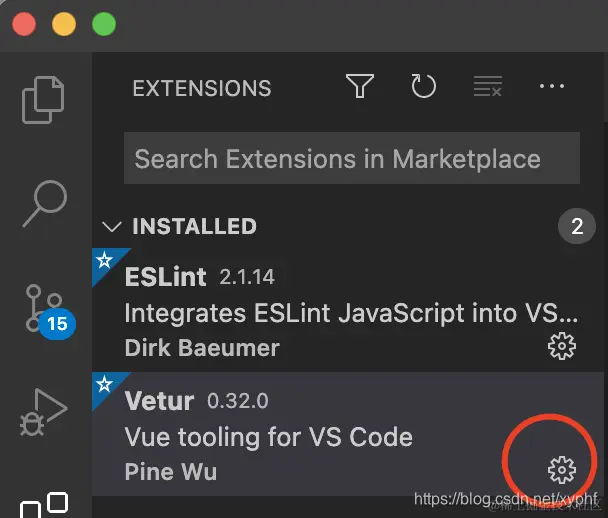608x518 pixels.
Task: Click the yellow minimize window button
Action: (x=63, y=23)
